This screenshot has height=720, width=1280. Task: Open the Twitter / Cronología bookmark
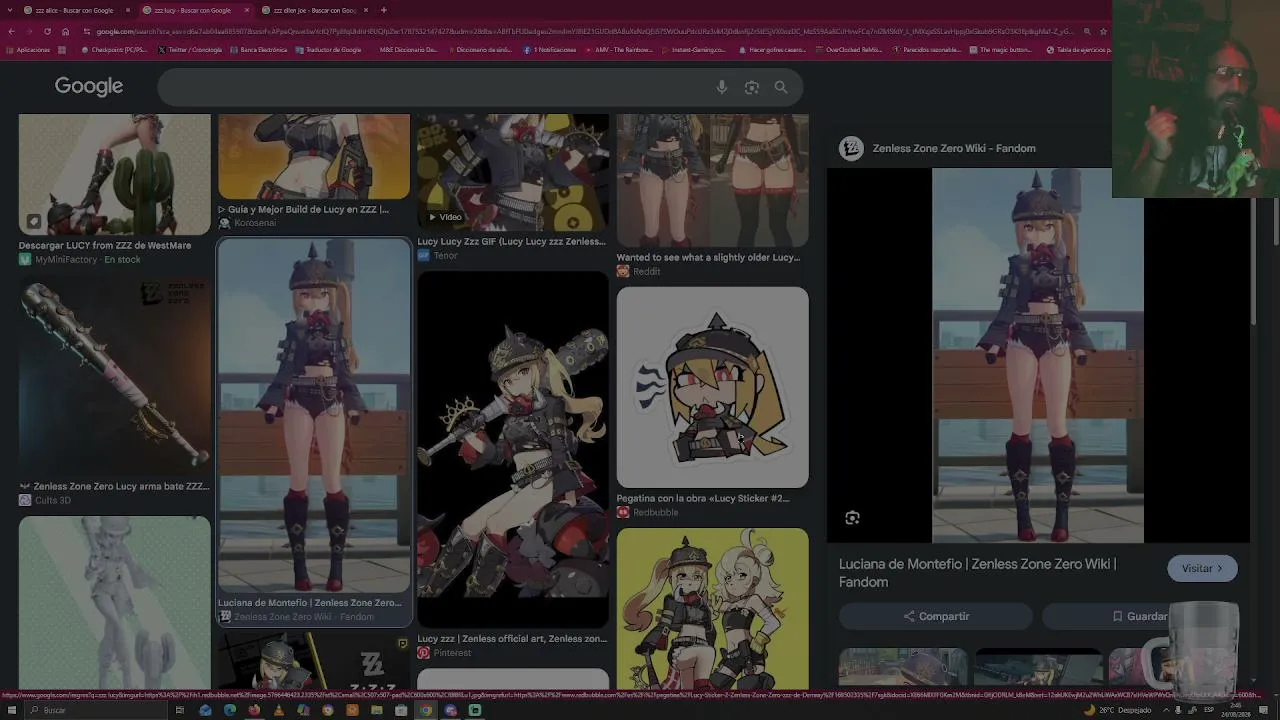click(x=190, y=49)
